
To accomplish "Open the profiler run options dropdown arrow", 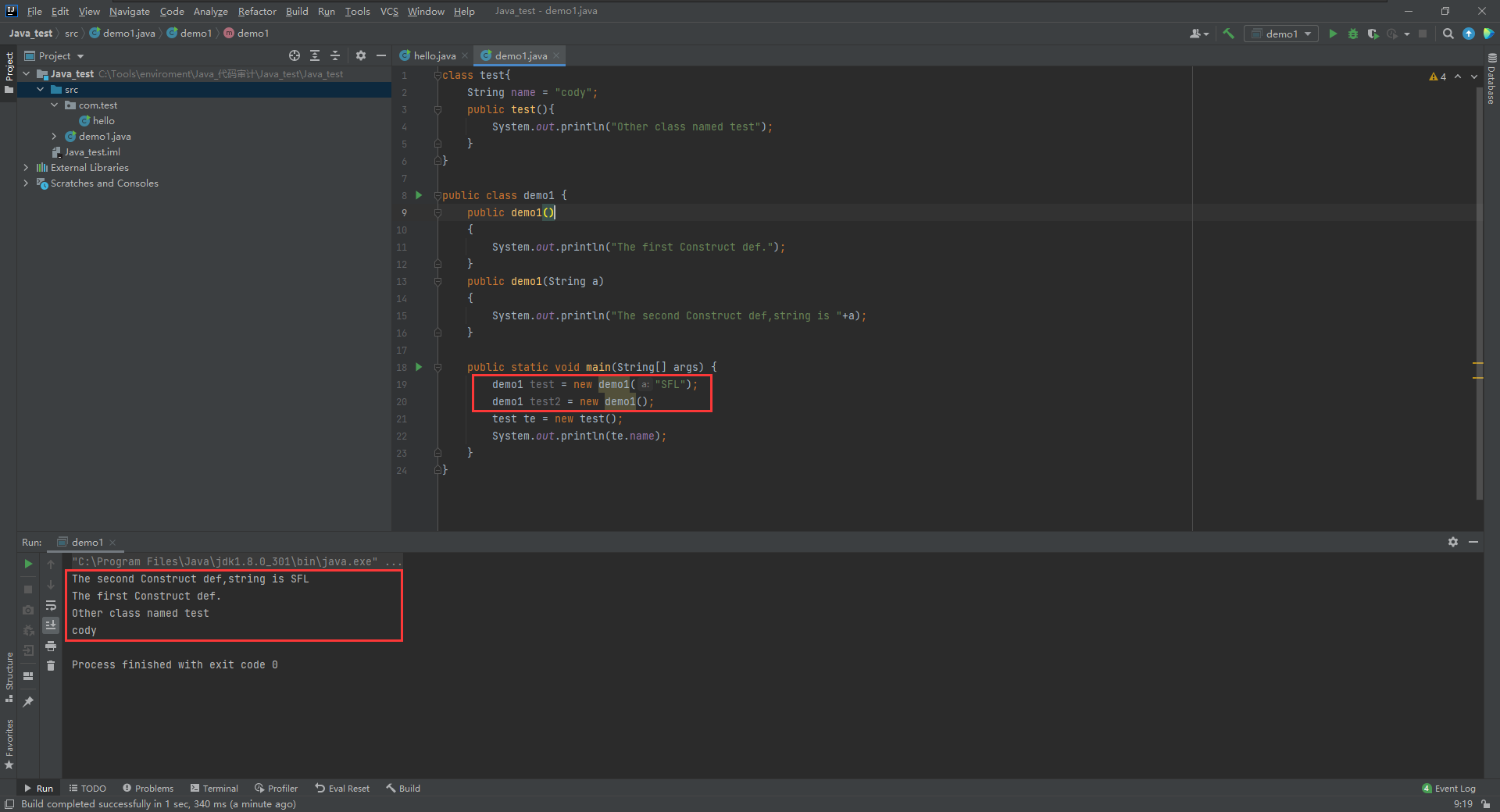I will click(x=1406, y=34).
